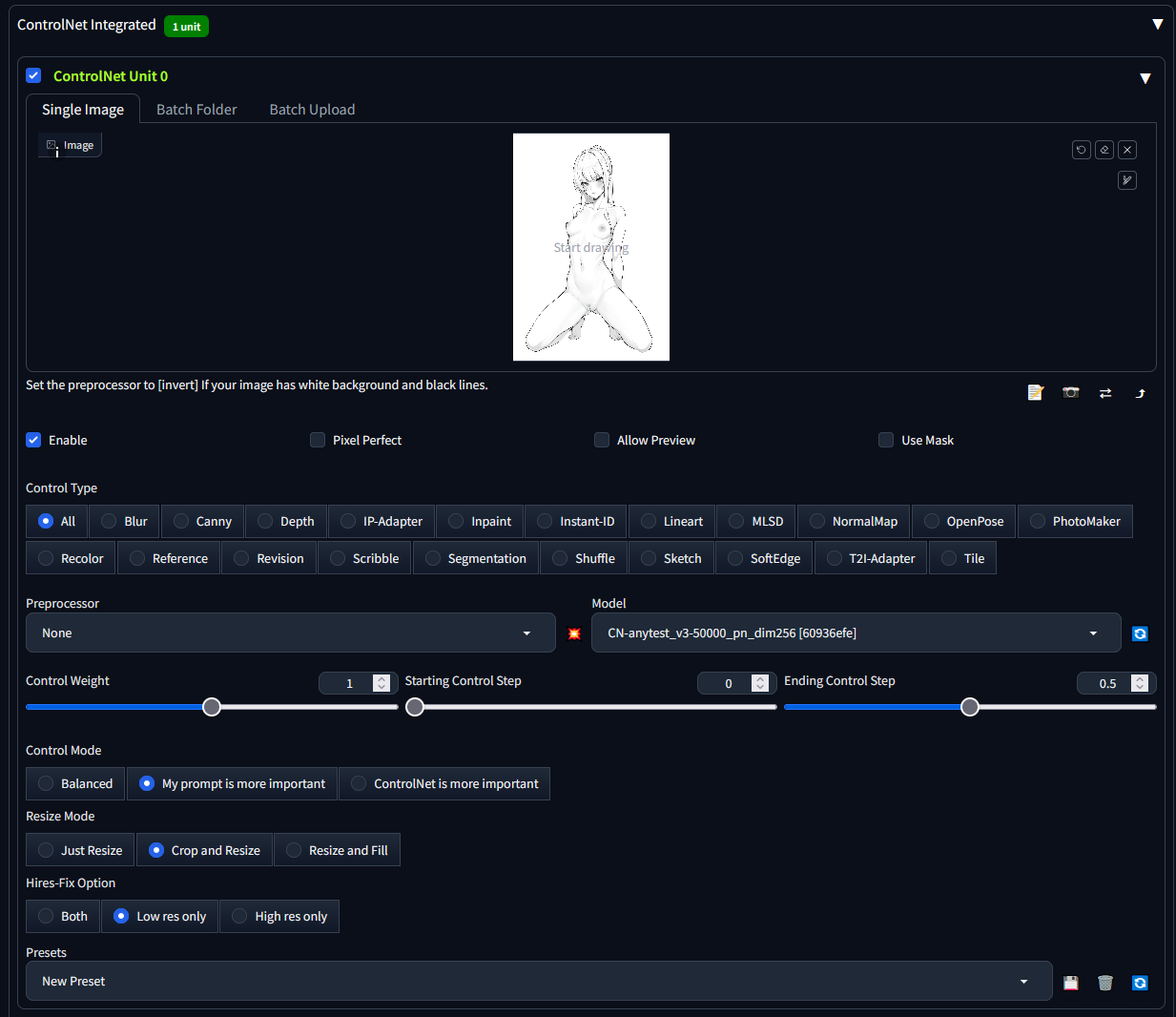Pick the IP-Adapter control type

tap(381, 522)
